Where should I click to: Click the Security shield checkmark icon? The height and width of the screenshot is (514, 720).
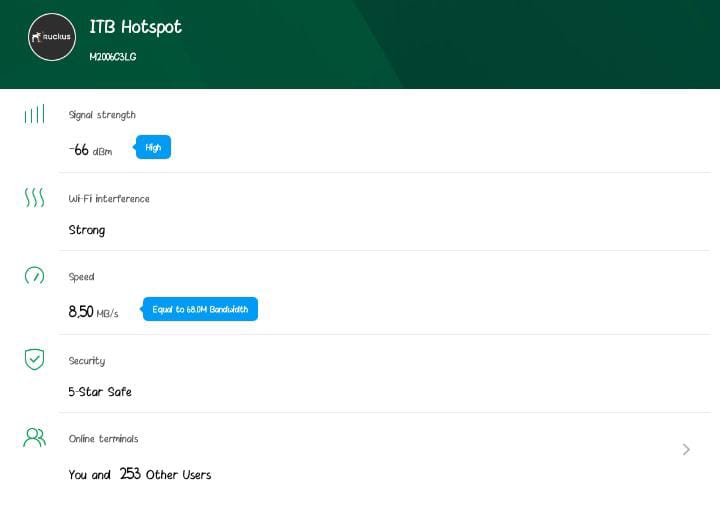[x=34, y=358]
